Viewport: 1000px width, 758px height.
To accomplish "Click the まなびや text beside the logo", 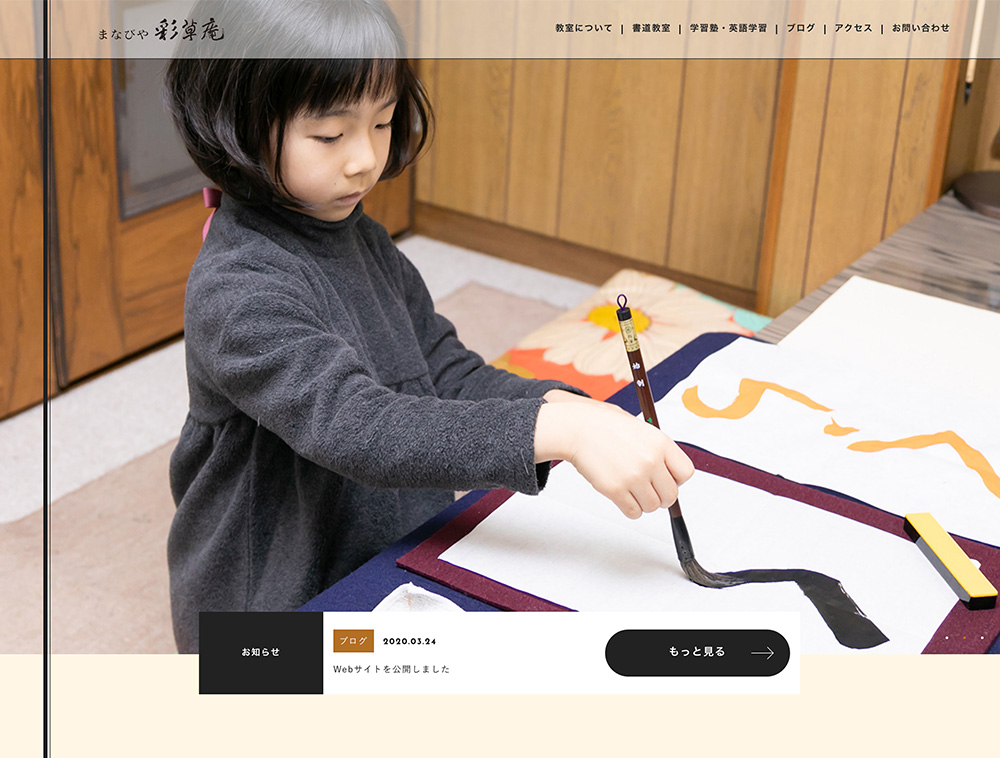I will (x=123, y=34).
